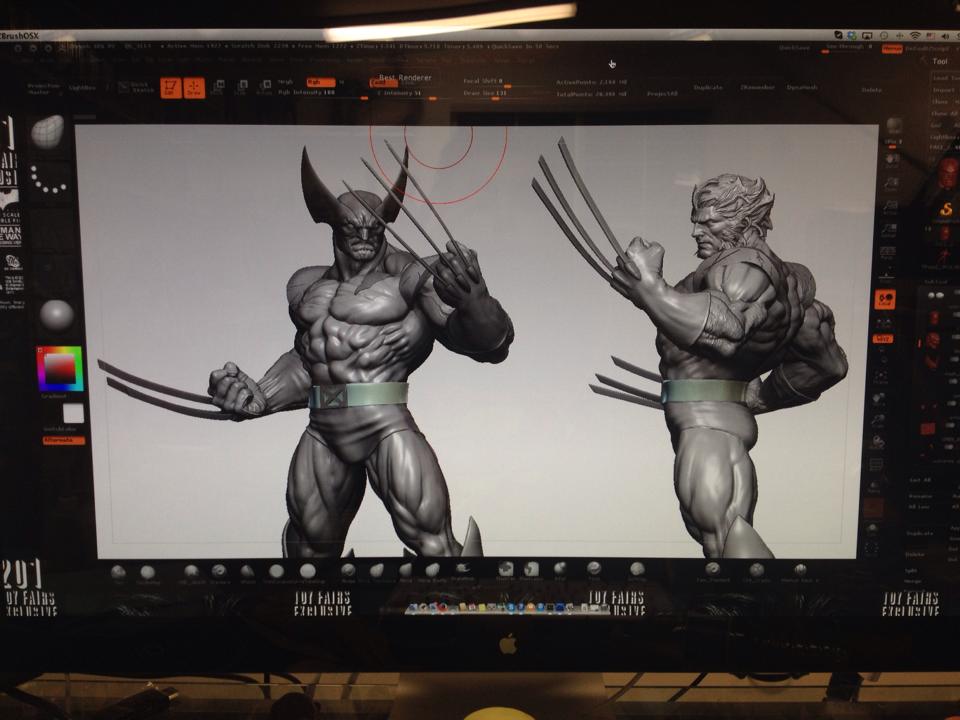Click All Low in the SubTool panel
The image size is (960, 720).
[x=919, y=507]
